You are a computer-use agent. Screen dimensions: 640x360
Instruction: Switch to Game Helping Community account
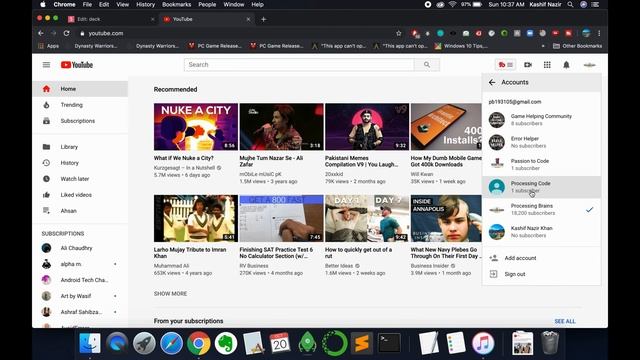(x=541, y=120)
